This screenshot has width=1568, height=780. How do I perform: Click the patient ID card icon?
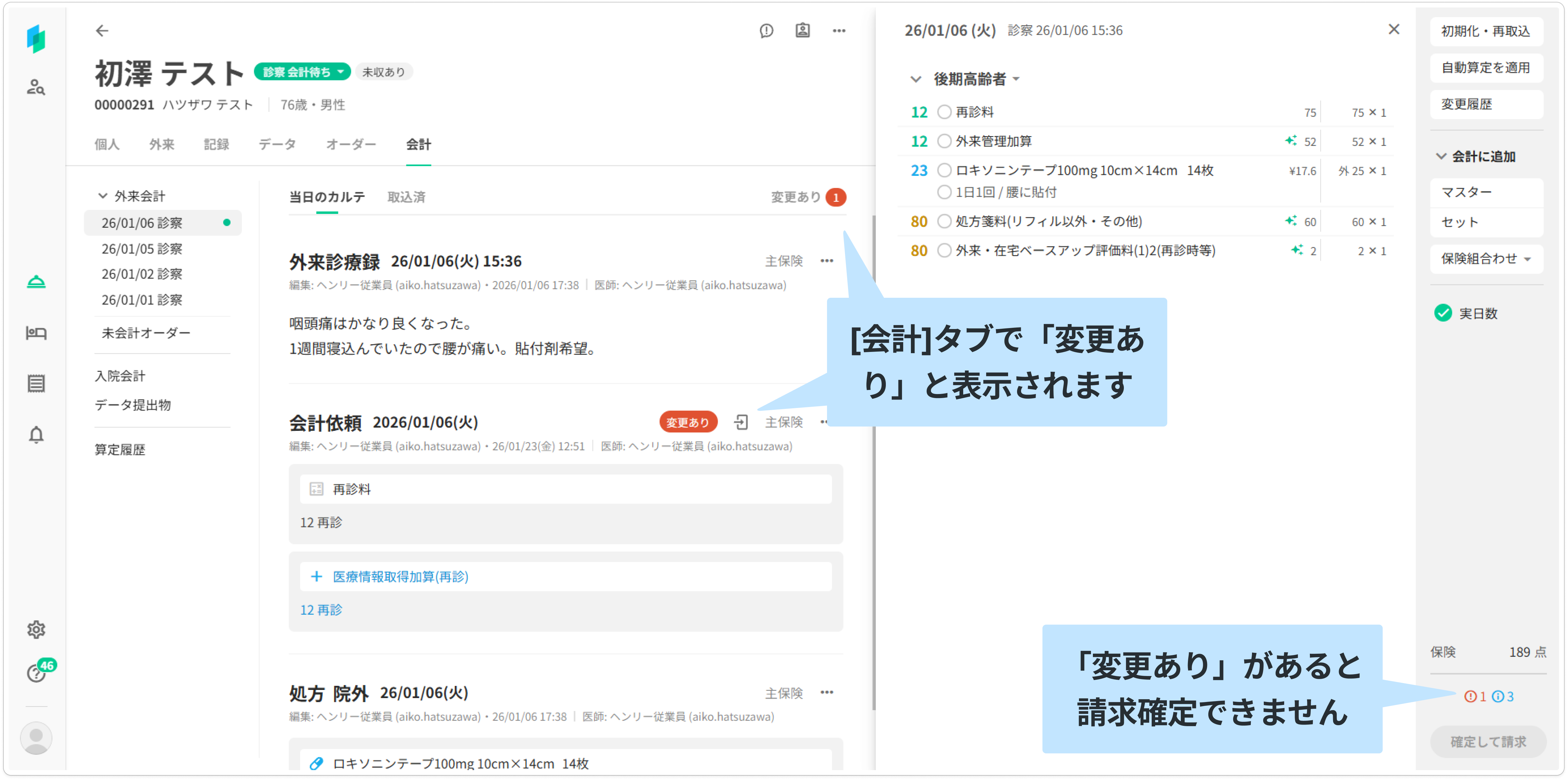pos(802,30)
